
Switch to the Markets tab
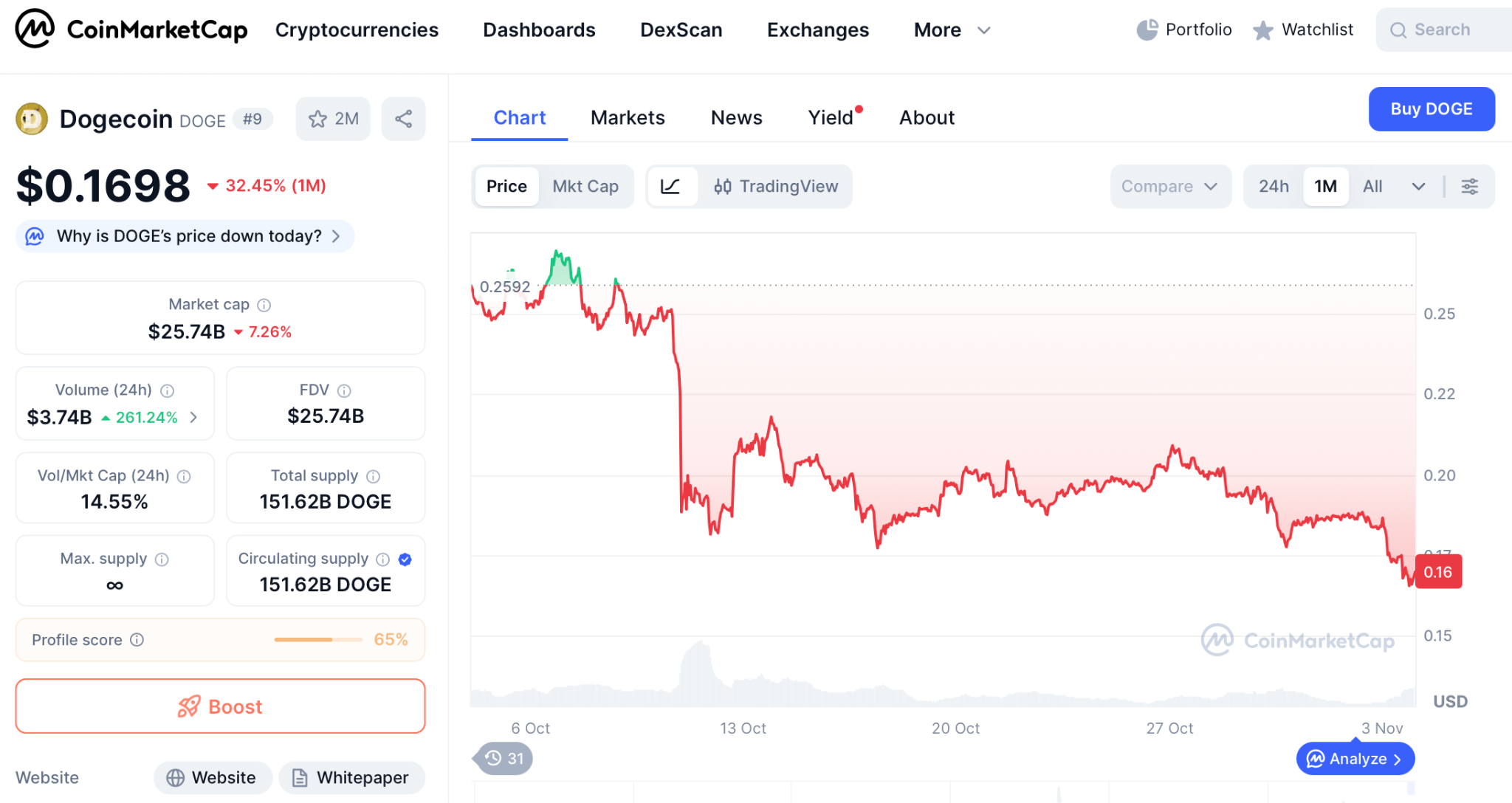tap(628, 117)
